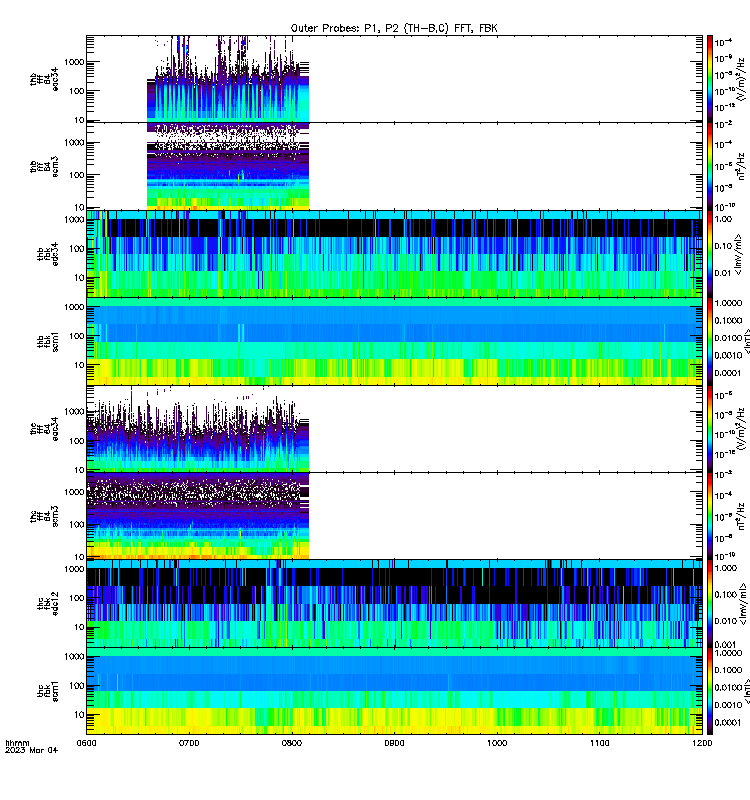Click the color bar of thb edc34 panel
The width and height of the screenshot is (750, 800).
(709, 254)
